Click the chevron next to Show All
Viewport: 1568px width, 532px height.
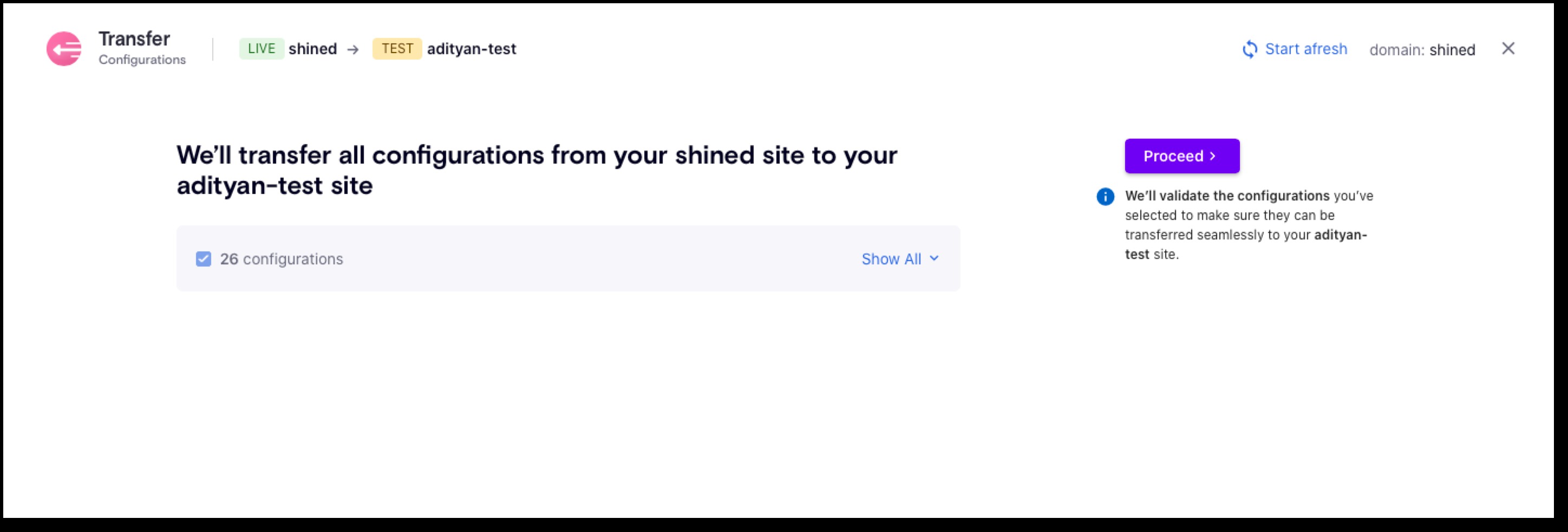tap(935, 258)
